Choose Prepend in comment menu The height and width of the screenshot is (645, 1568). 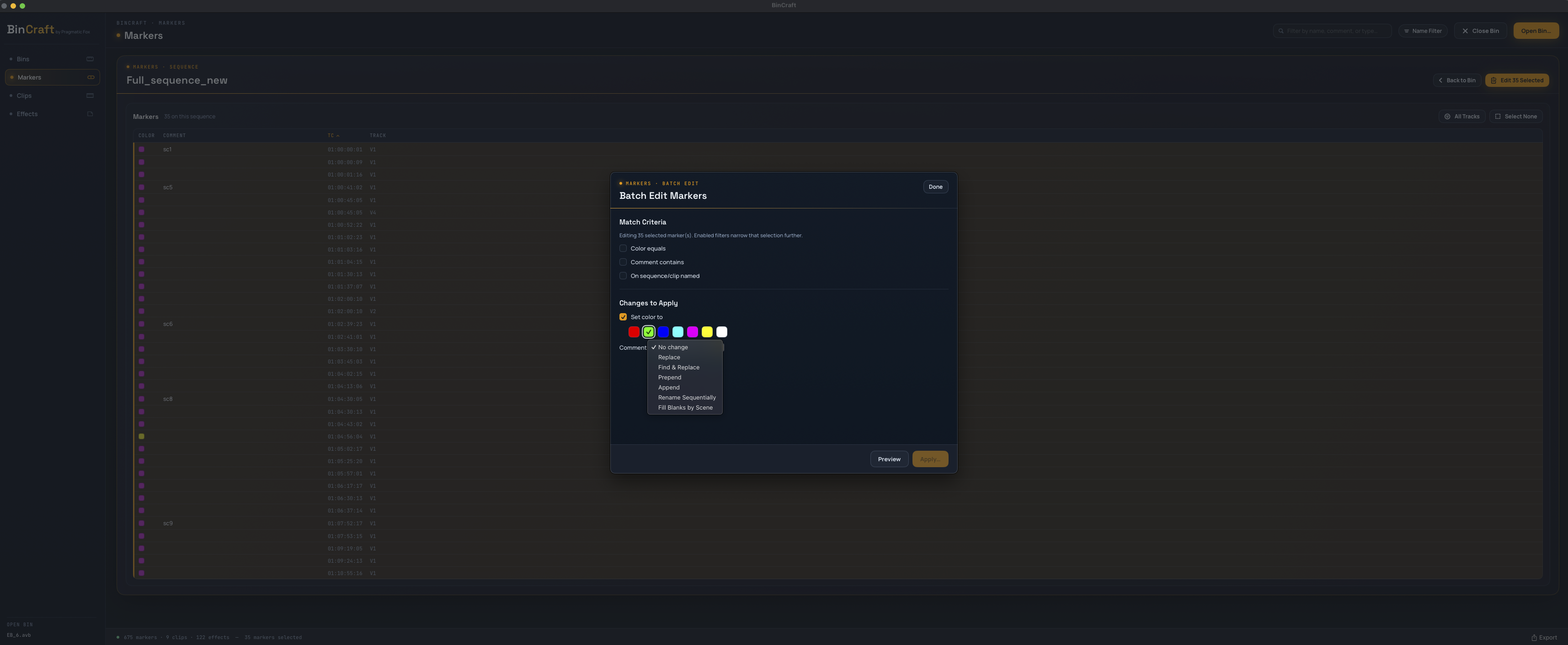pos(685,377)
